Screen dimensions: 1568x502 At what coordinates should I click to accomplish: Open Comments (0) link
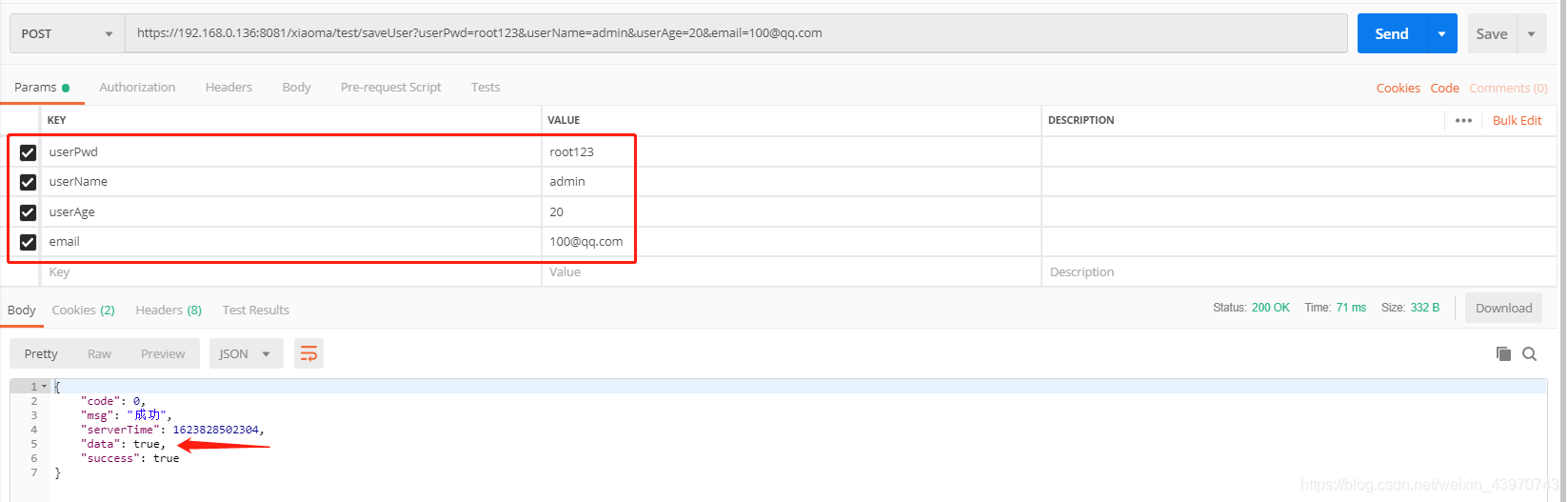coord(1508,88)
